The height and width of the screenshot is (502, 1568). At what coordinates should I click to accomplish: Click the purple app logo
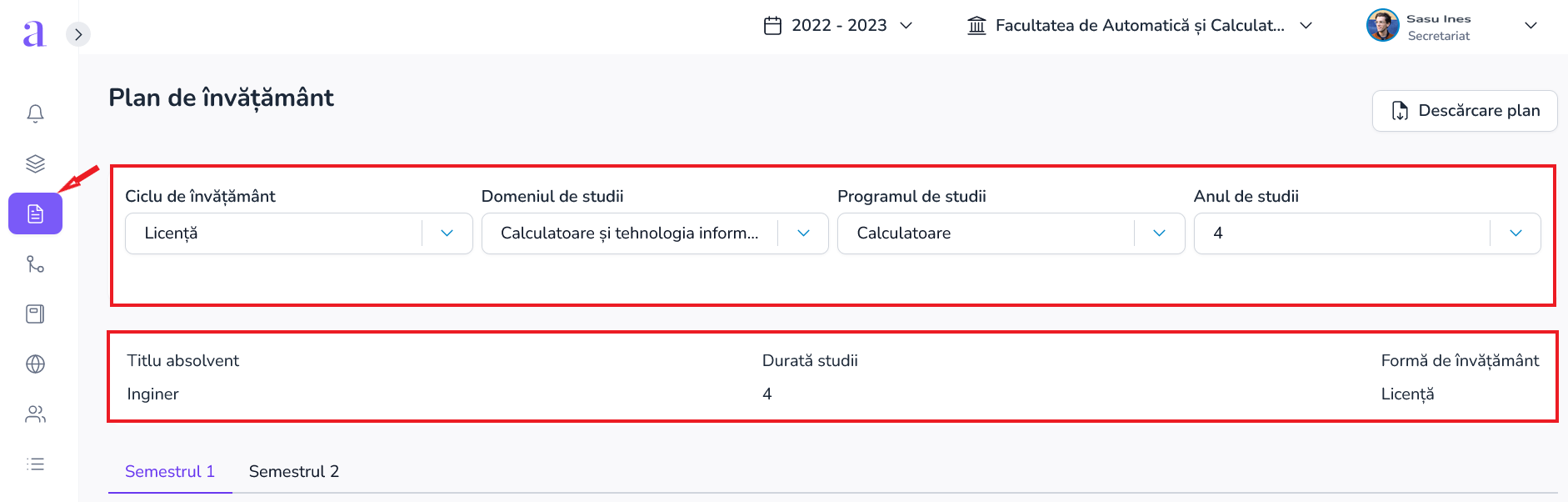(34, 33)
